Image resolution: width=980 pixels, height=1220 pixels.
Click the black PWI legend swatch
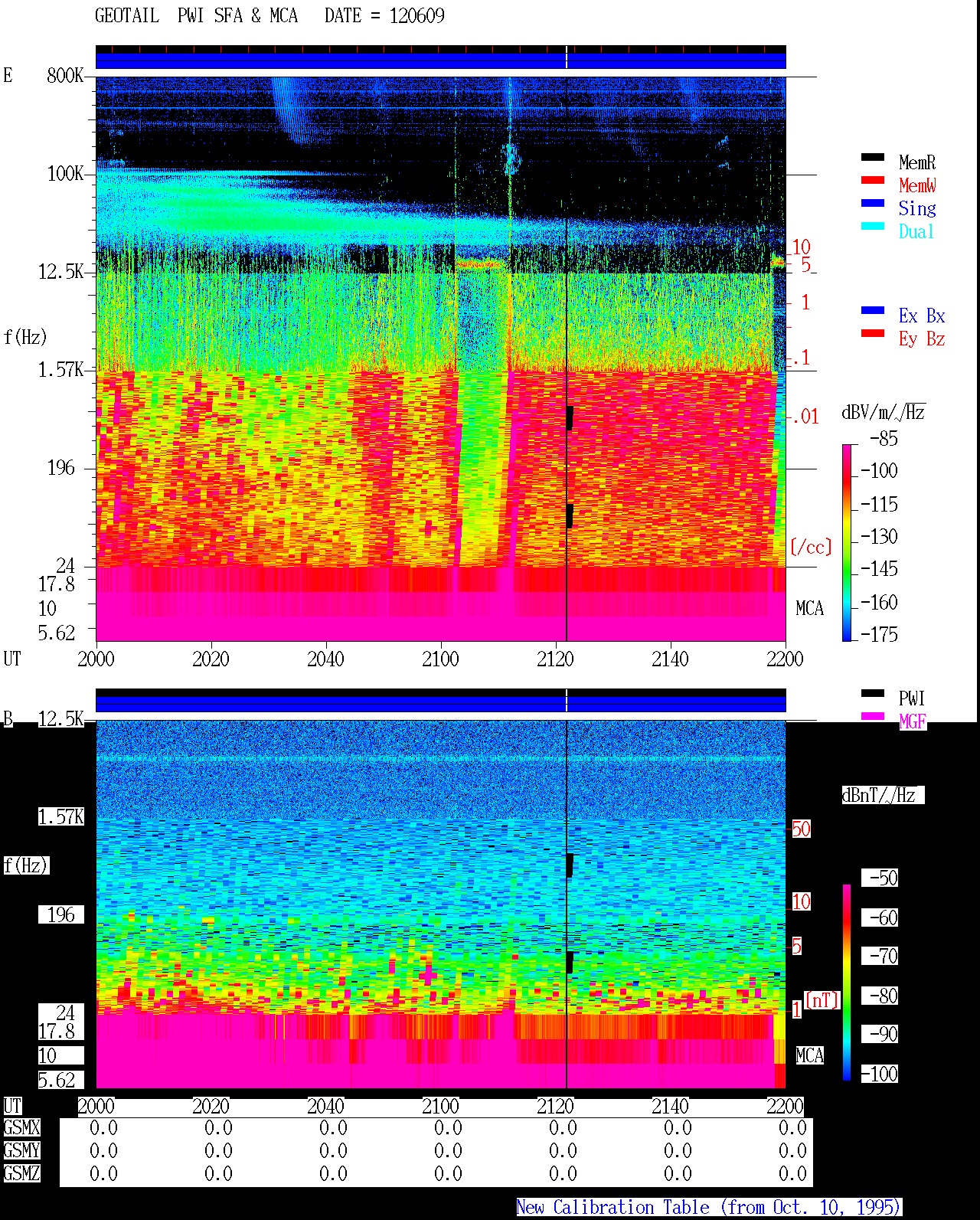pyautogui.click(x=873, y=693)
